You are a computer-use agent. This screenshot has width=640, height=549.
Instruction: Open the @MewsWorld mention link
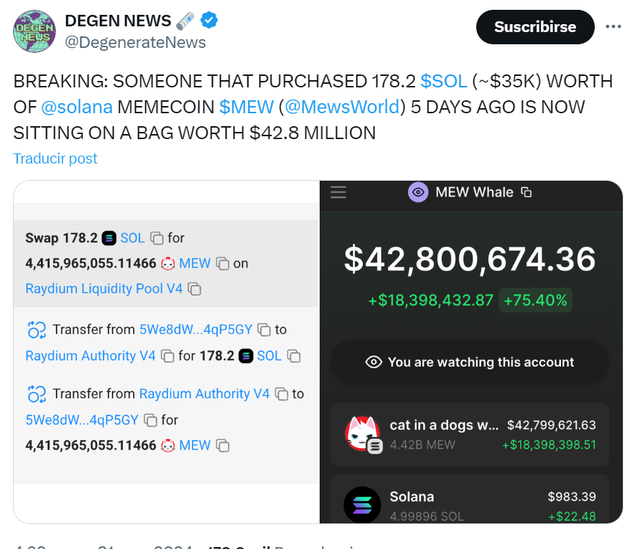point(342,107)
